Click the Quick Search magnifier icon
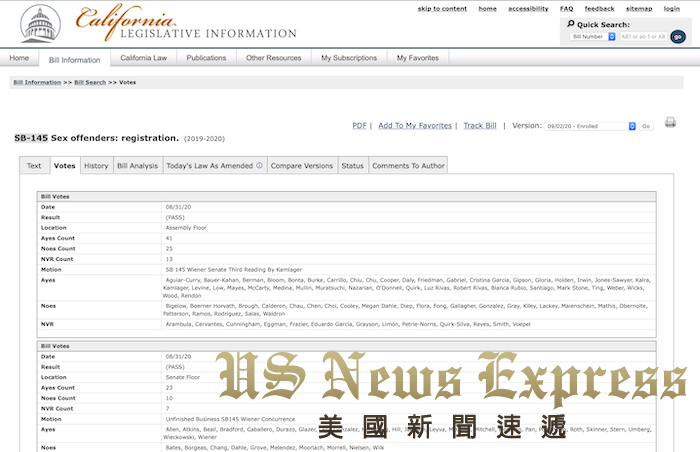Screen dimensions: 700x452 coord(571,24)
